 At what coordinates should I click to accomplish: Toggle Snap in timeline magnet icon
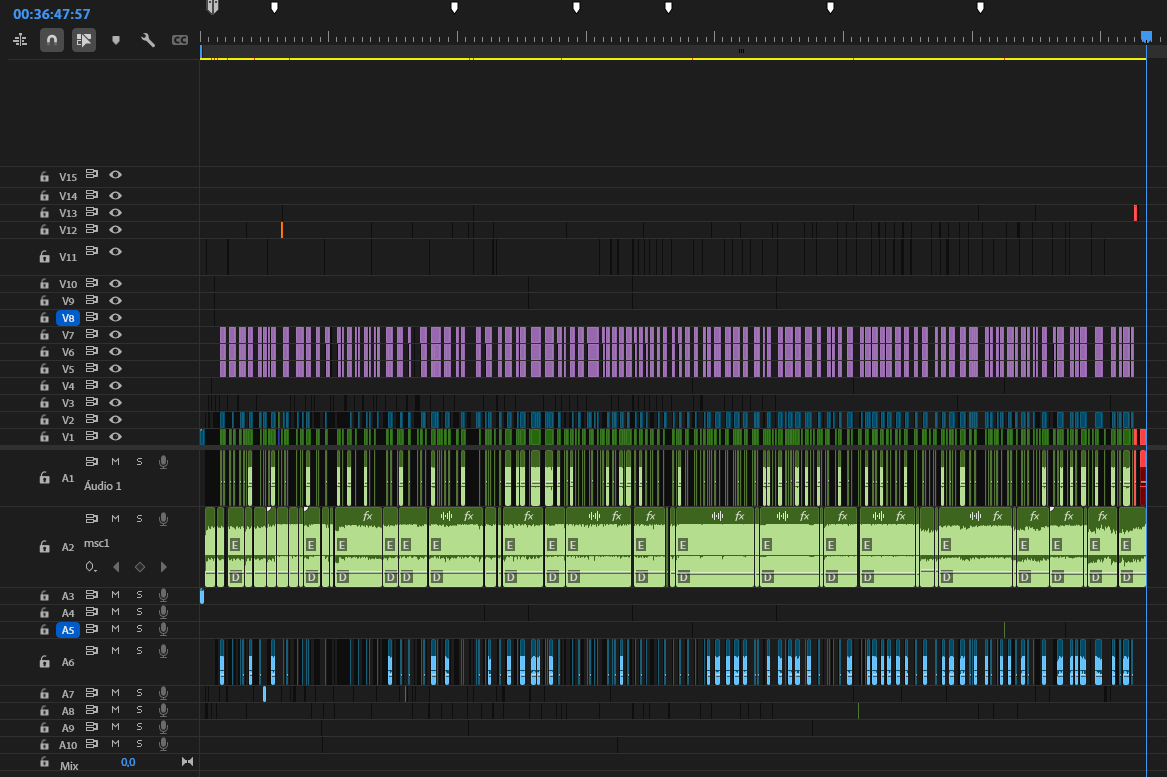point(51,40)
